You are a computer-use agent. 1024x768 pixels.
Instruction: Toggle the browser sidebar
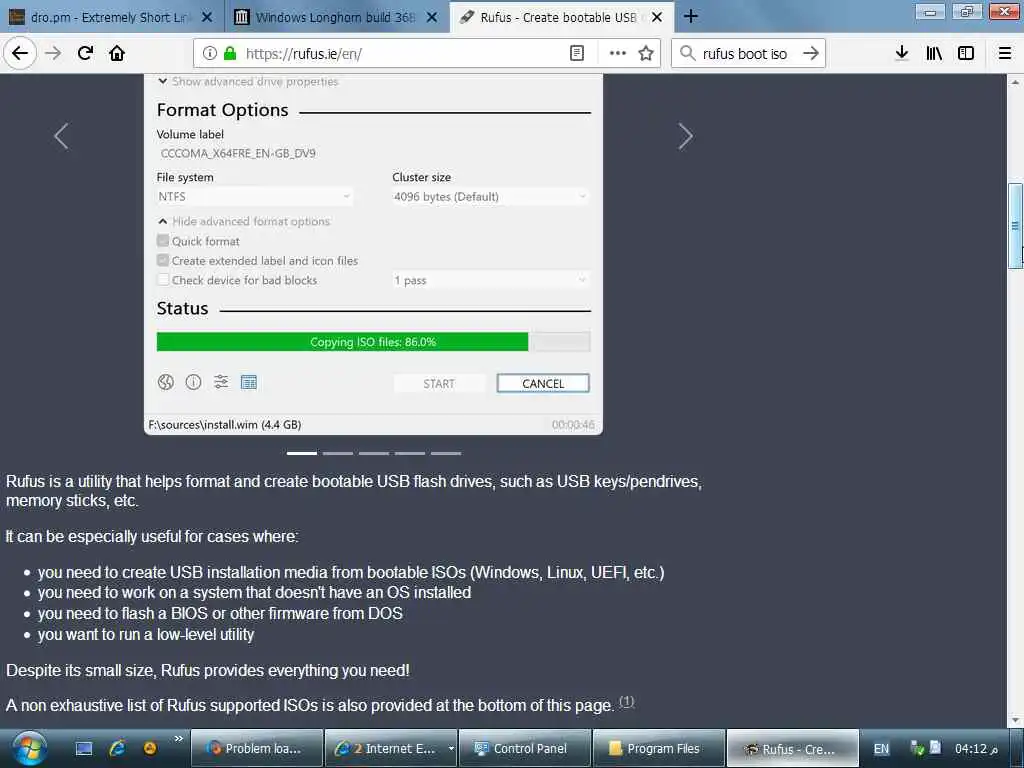point(966,53)
